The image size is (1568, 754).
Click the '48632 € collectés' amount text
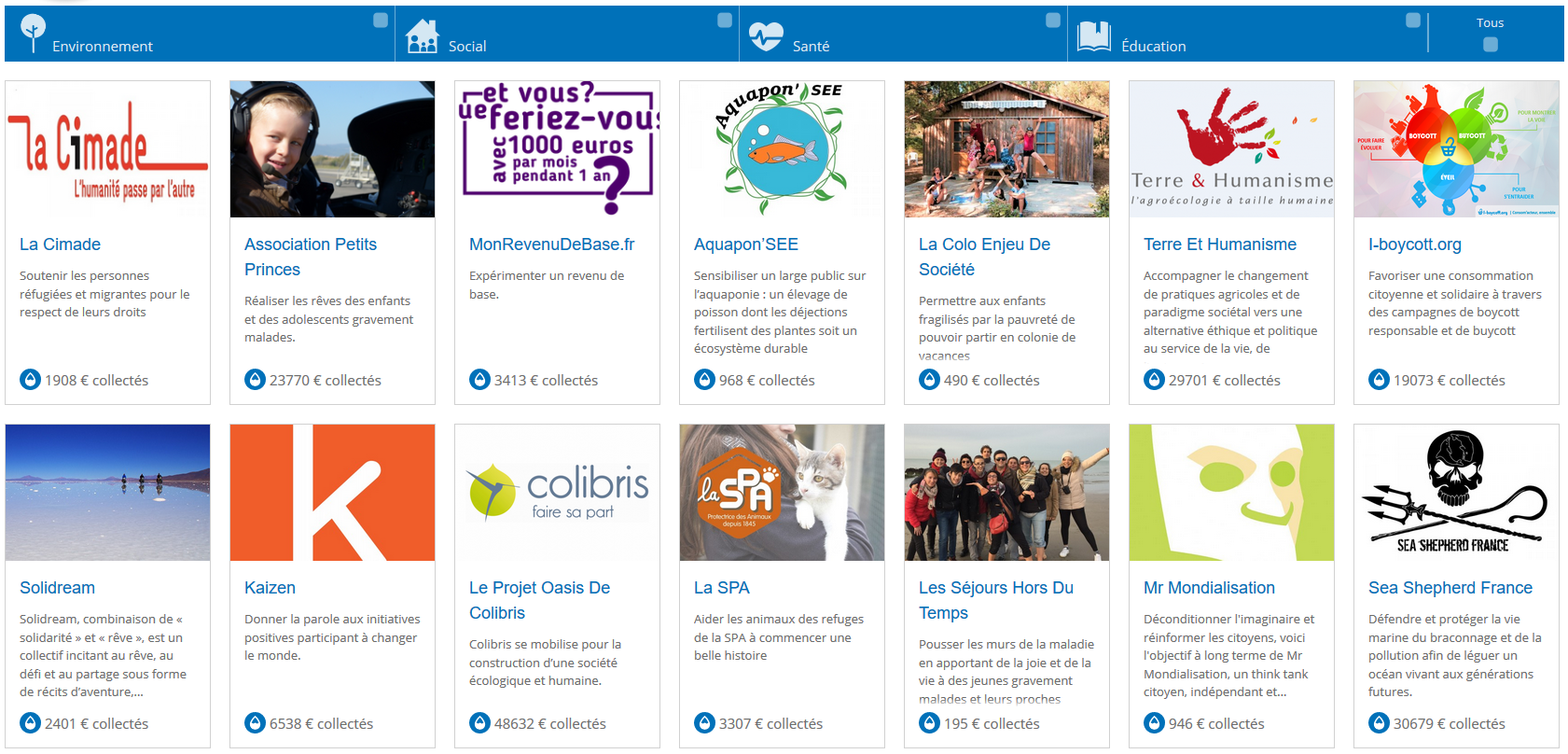click(550, 724)
